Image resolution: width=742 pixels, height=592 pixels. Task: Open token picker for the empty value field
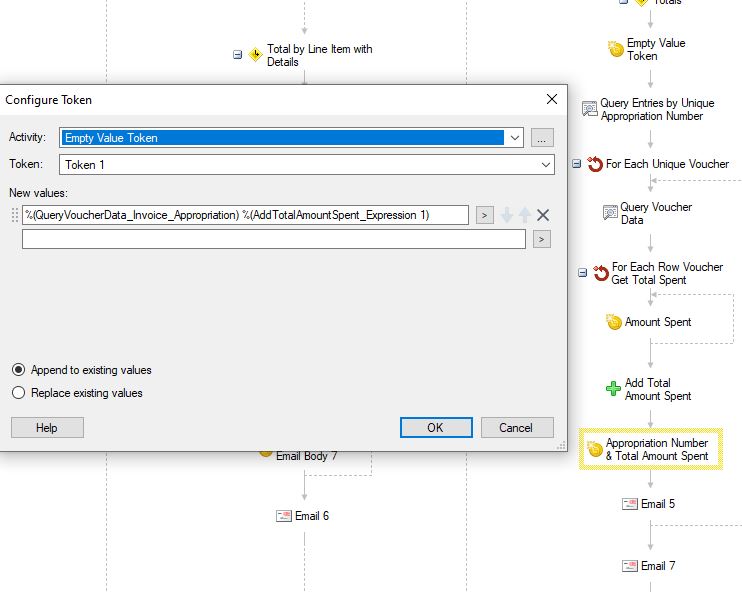(542, 239)
